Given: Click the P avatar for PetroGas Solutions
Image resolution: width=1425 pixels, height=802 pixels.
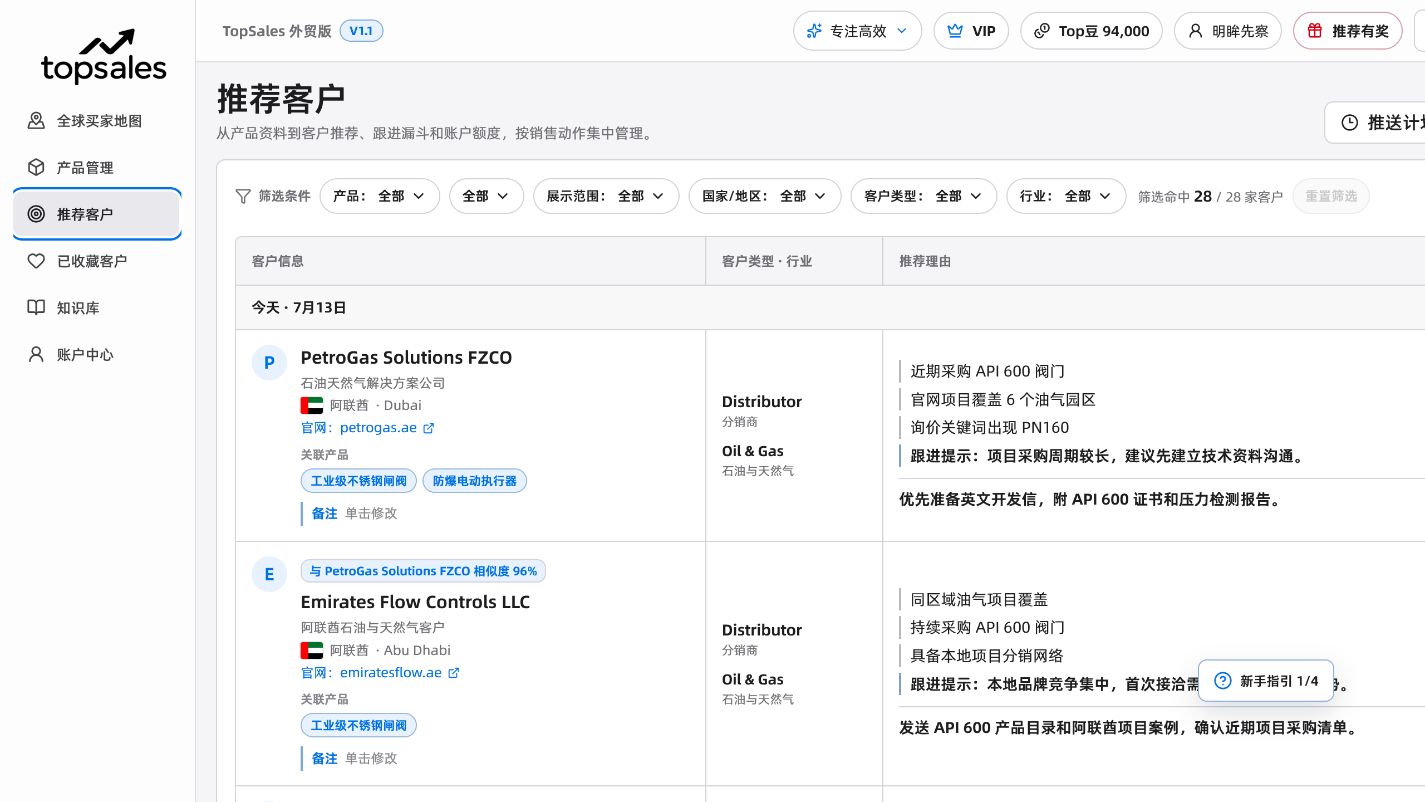Looking at the screenshot, I should click(x=269, y=363).
